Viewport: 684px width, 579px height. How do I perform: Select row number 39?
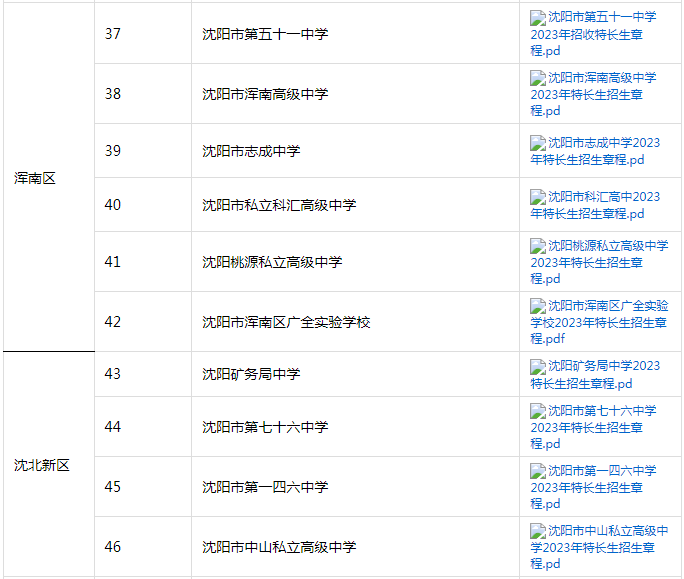tap(113, 151)
